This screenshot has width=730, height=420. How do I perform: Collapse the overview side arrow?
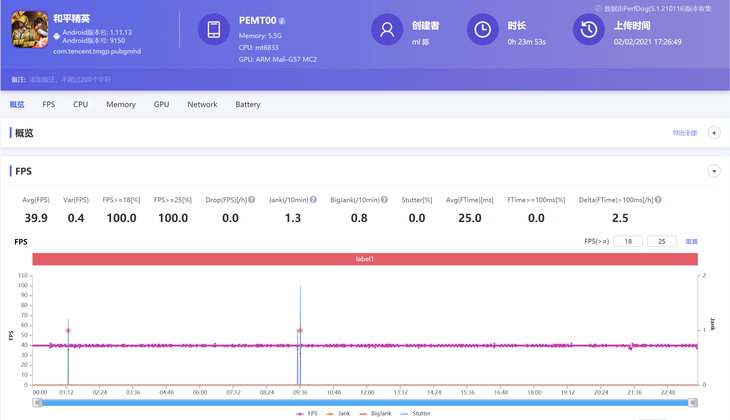(x=714, y=133)
